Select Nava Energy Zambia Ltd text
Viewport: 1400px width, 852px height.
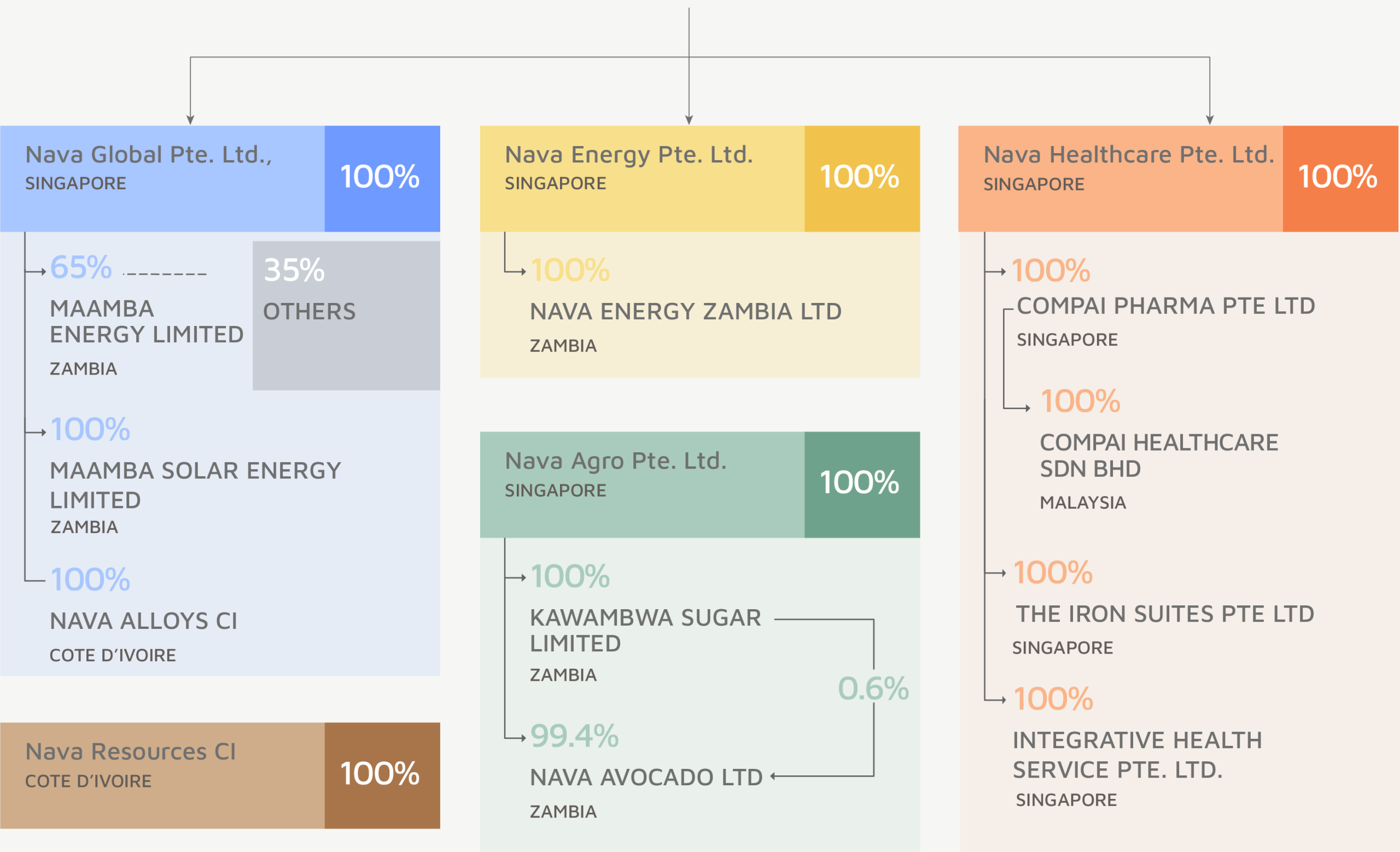pos(685,312)
